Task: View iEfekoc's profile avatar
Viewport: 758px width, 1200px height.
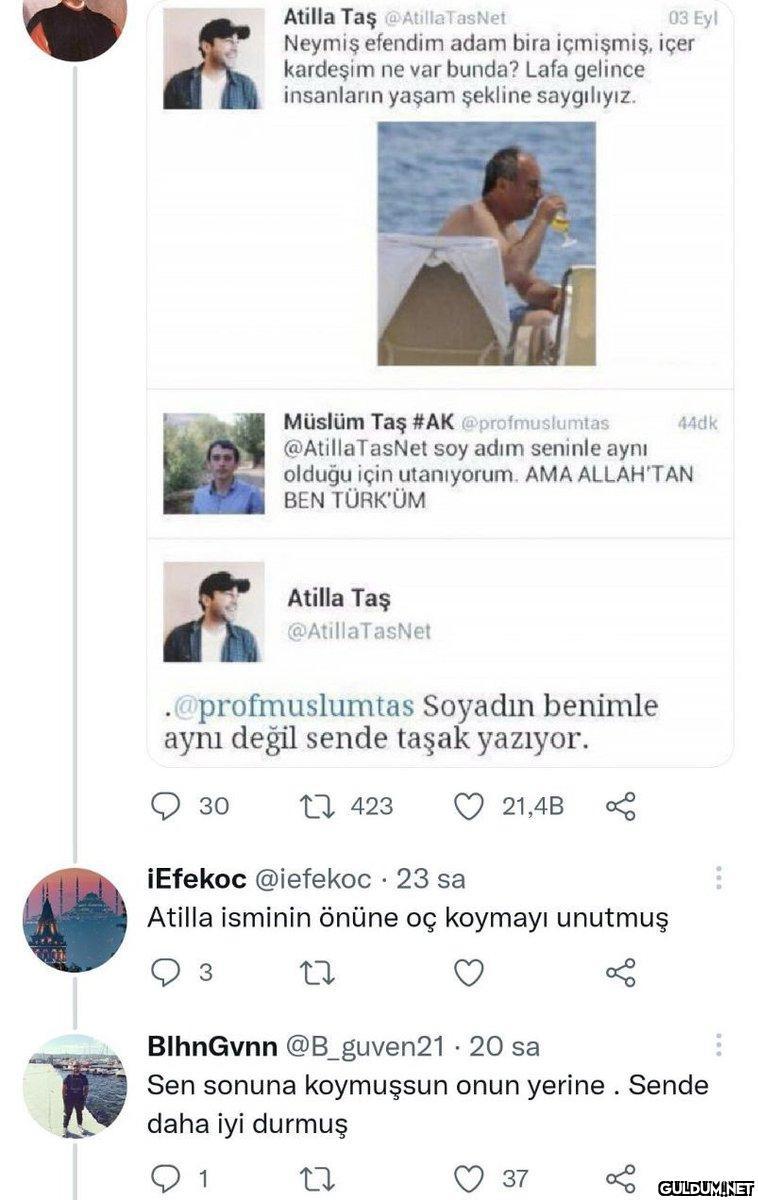Action: [74, 919]
